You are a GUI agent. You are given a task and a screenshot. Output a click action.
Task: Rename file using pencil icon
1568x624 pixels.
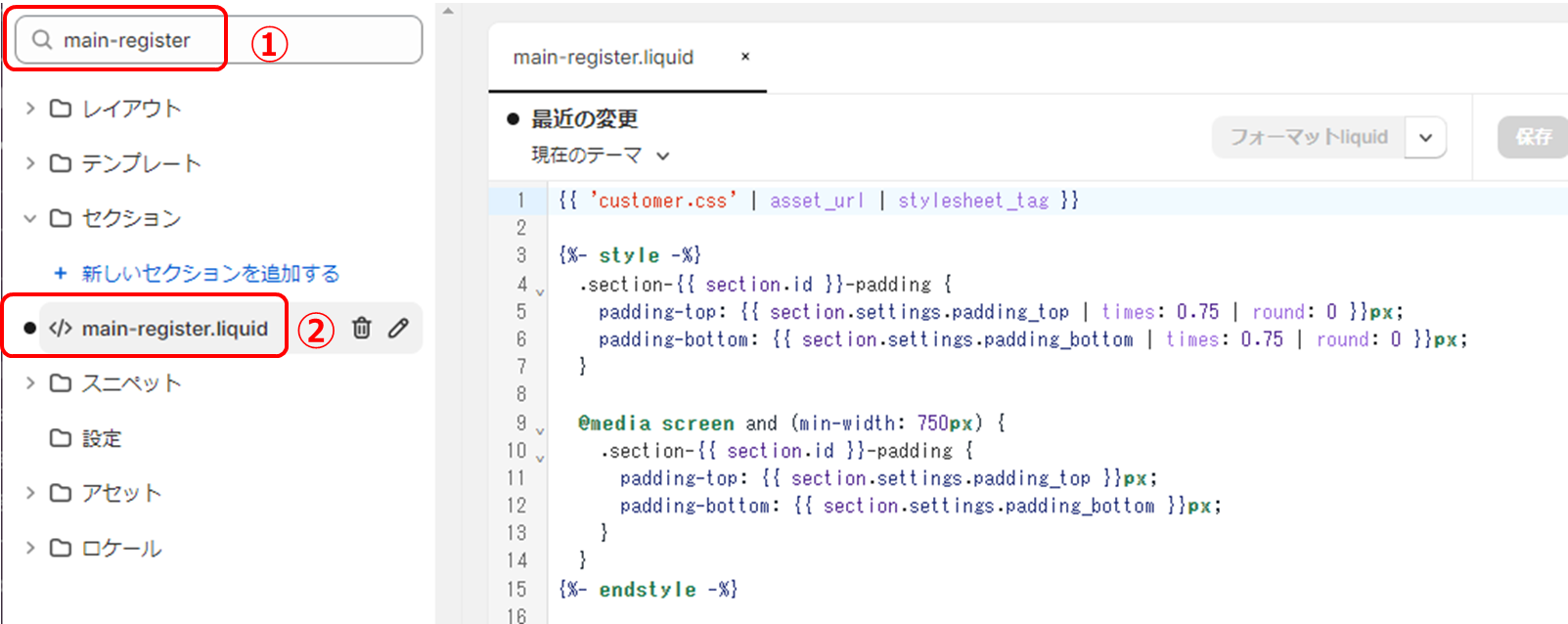(398, 328)
